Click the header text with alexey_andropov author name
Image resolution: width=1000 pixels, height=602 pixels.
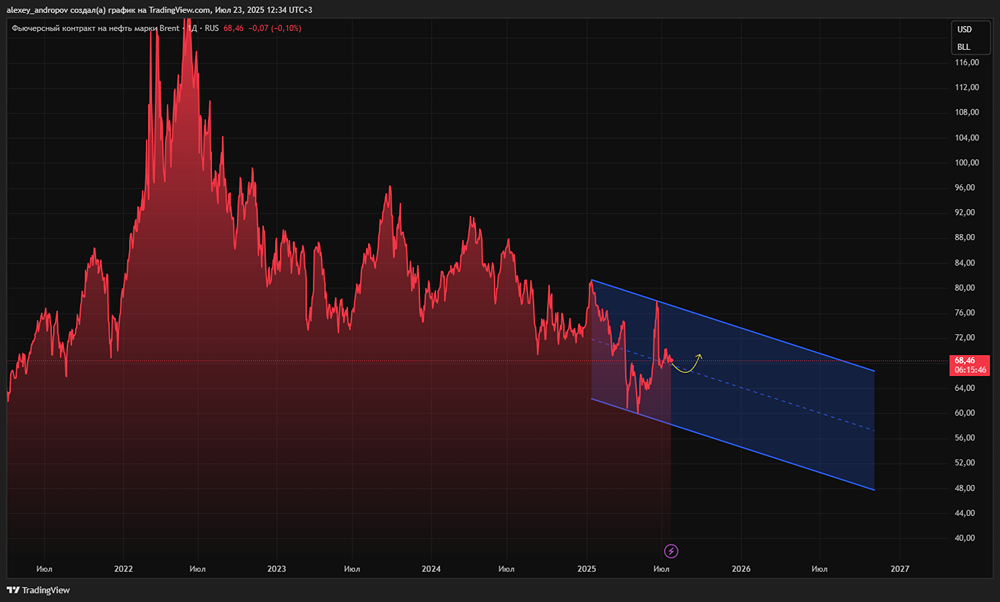159,10
